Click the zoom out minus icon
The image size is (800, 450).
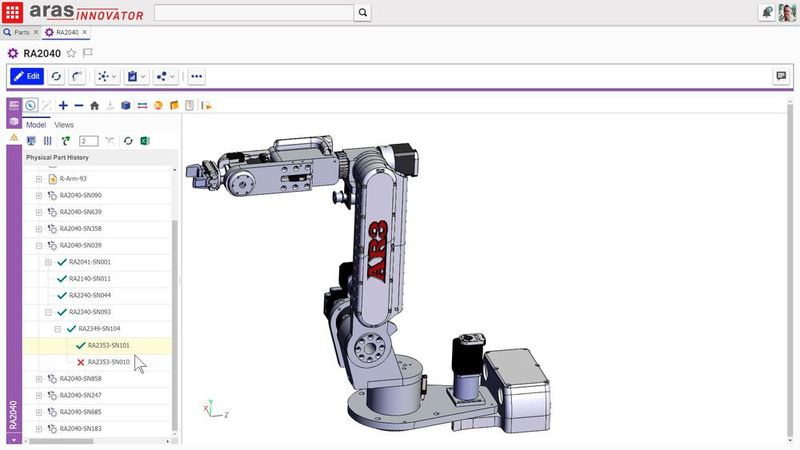79,105
